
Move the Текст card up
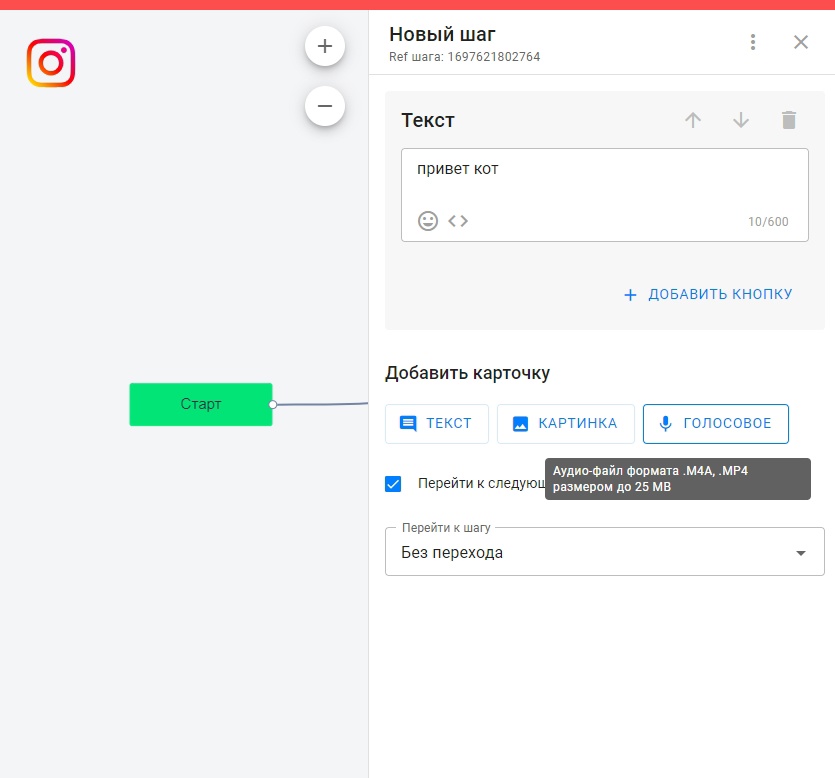click(693, 120)
